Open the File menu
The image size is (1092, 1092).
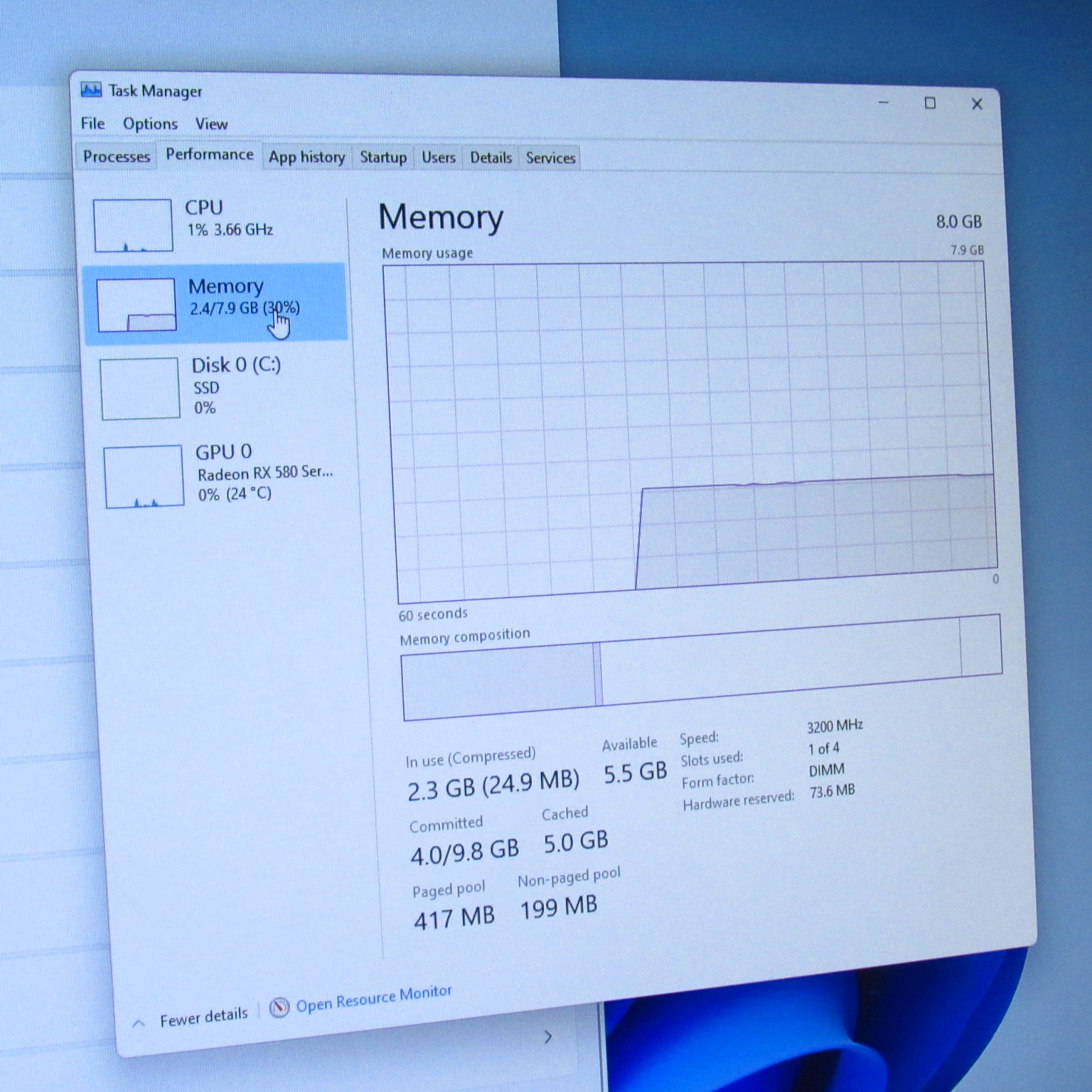[x=92, y=124]
